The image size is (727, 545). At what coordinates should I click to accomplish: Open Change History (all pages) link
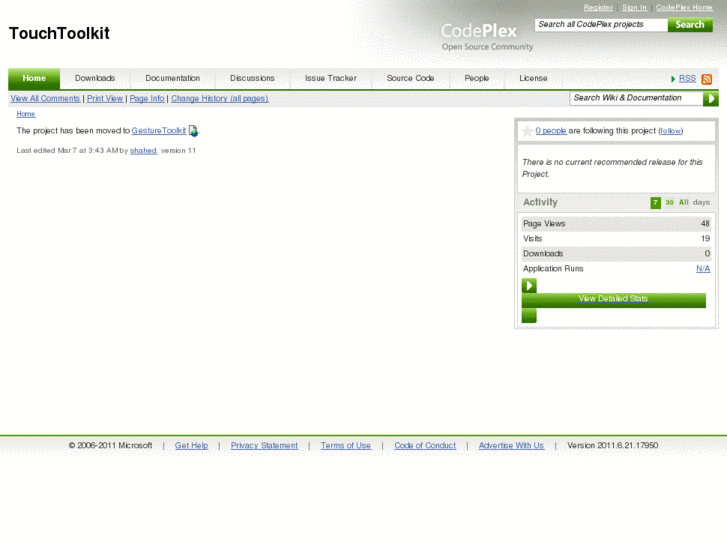click(x=220, y=98)
